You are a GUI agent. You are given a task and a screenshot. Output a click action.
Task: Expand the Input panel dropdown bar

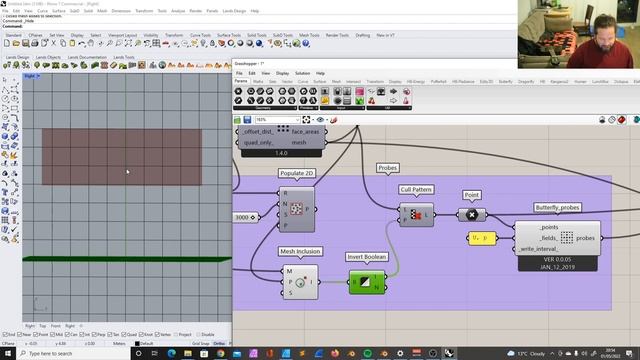click(x=342, y=108)
